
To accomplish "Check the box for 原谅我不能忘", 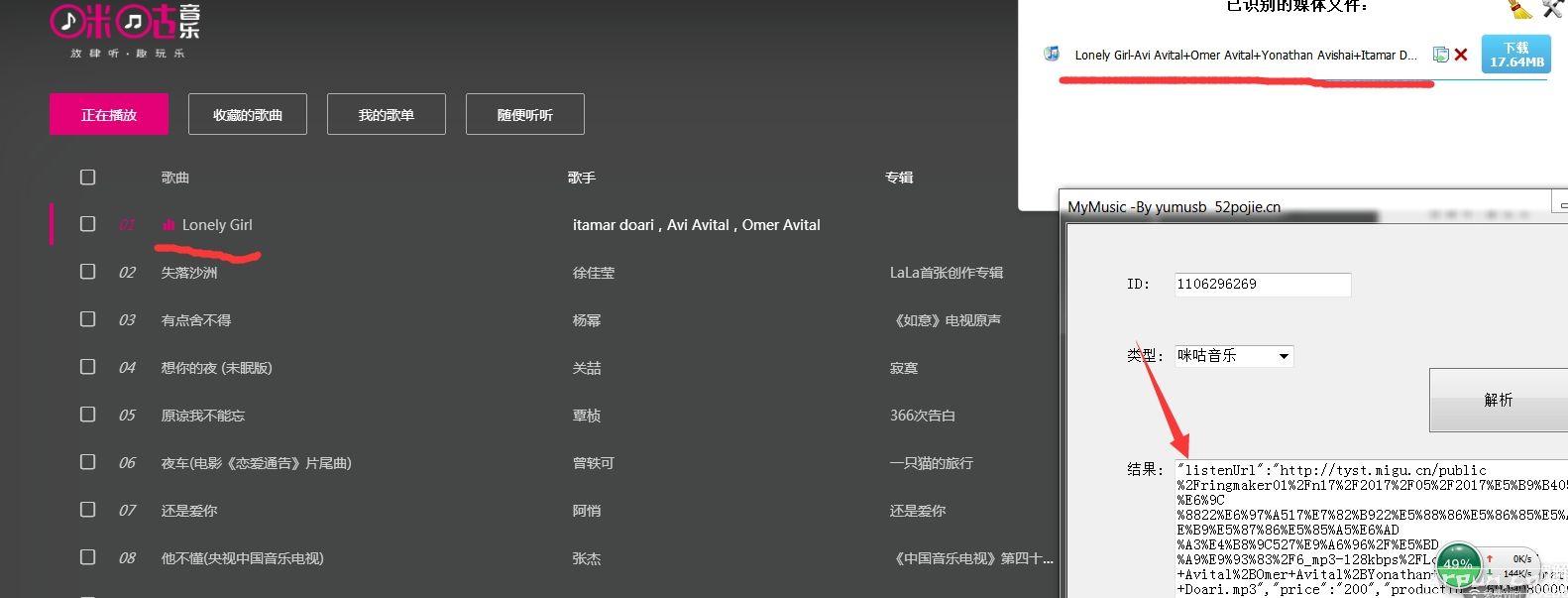I will 88,415.
